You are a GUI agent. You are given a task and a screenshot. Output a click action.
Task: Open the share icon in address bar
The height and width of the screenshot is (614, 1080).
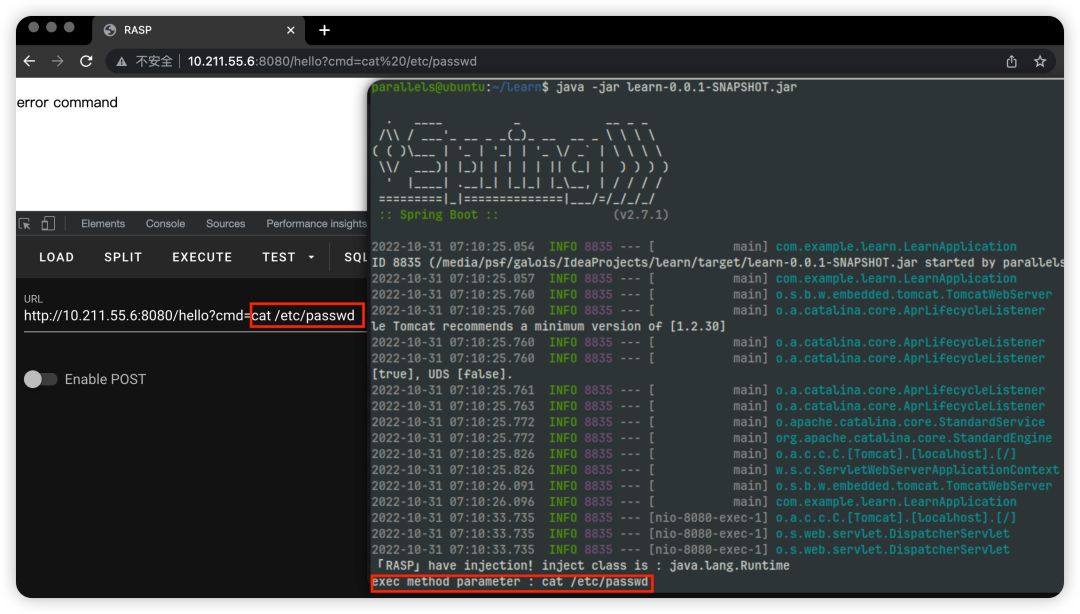[x=1011, y=61]
